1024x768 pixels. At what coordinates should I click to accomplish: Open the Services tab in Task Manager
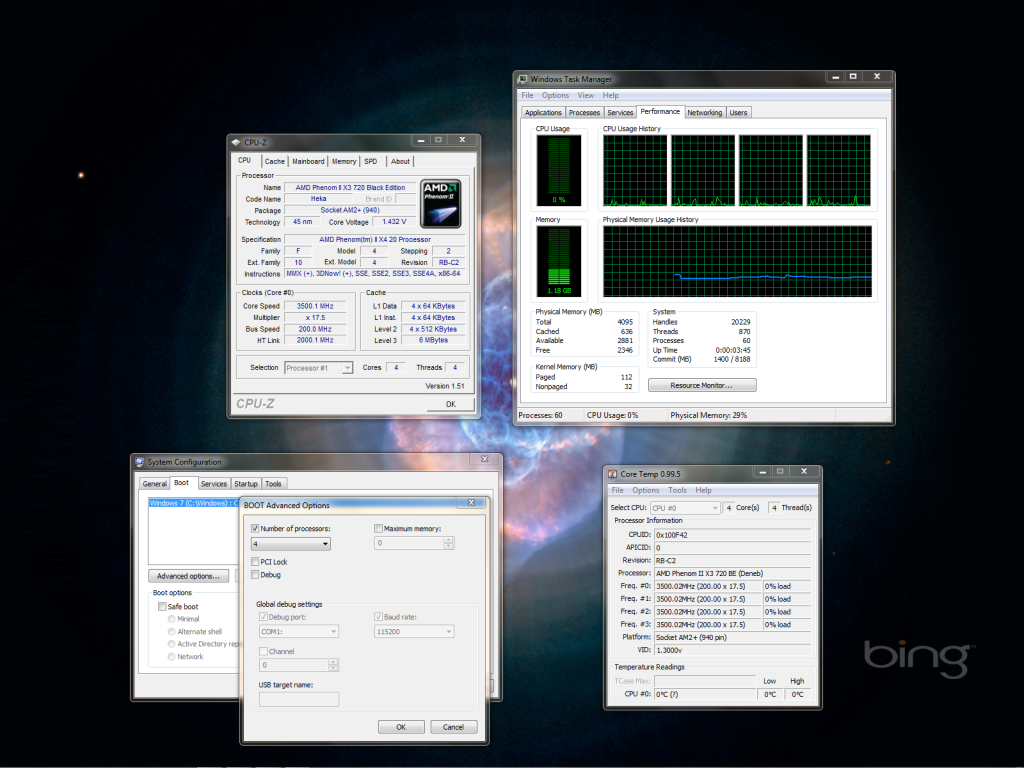(x=620, y=112)
